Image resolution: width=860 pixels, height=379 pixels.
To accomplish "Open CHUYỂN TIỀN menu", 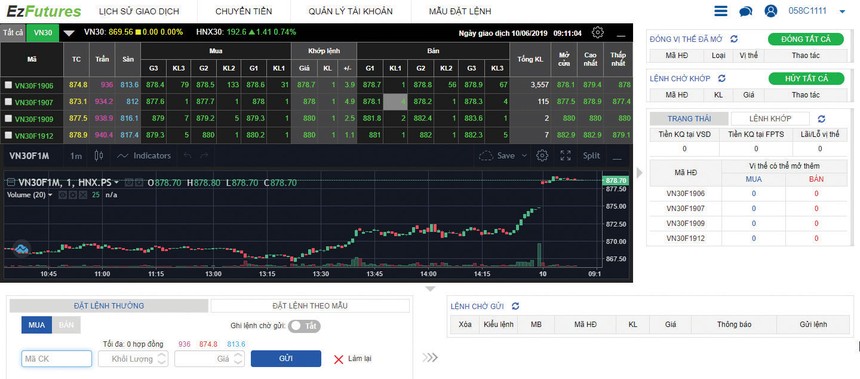I will click(x=244, y=12).
